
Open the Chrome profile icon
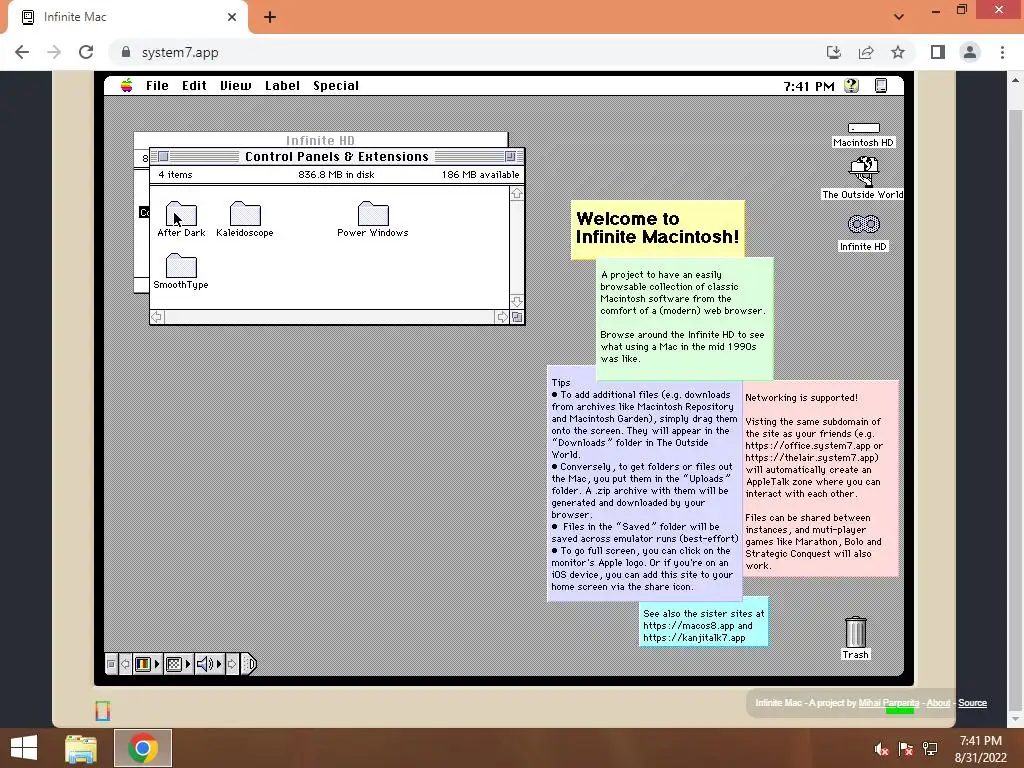click(x=970, y=52)
